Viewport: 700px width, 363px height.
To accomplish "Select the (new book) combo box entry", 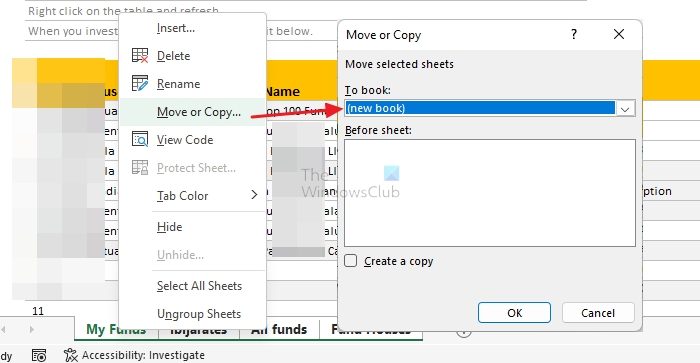I will coord(480,108).
